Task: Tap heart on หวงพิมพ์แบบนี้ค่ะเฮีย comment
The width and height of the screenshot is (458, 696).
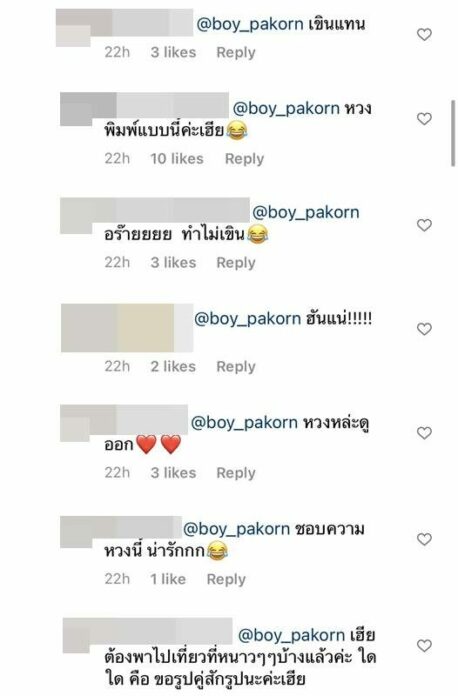Action: pos(424,119)
